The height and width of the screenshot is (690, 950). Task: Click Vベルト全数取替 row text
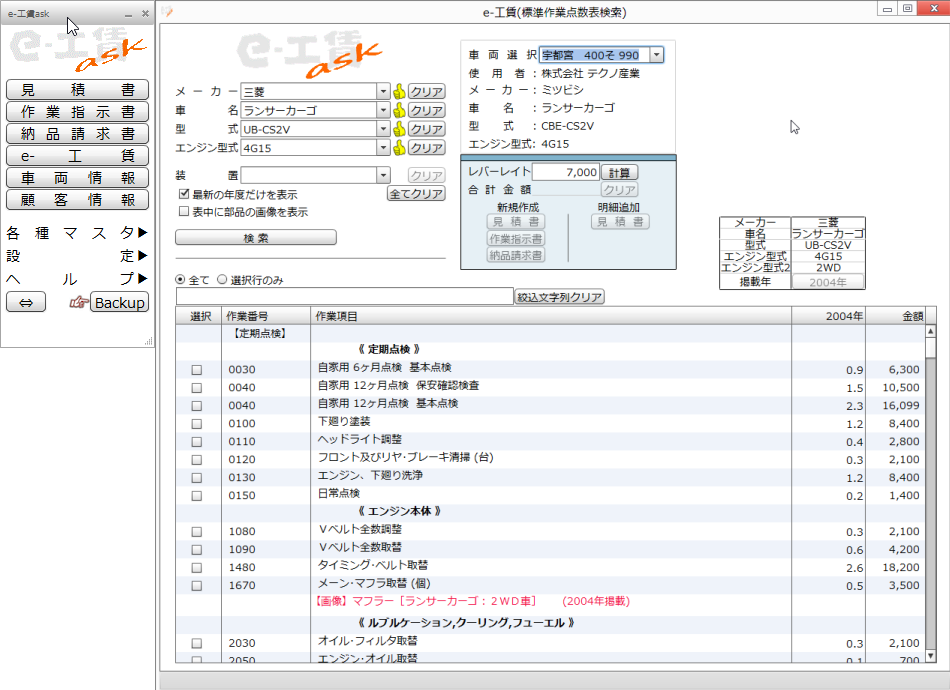[360, 547]
